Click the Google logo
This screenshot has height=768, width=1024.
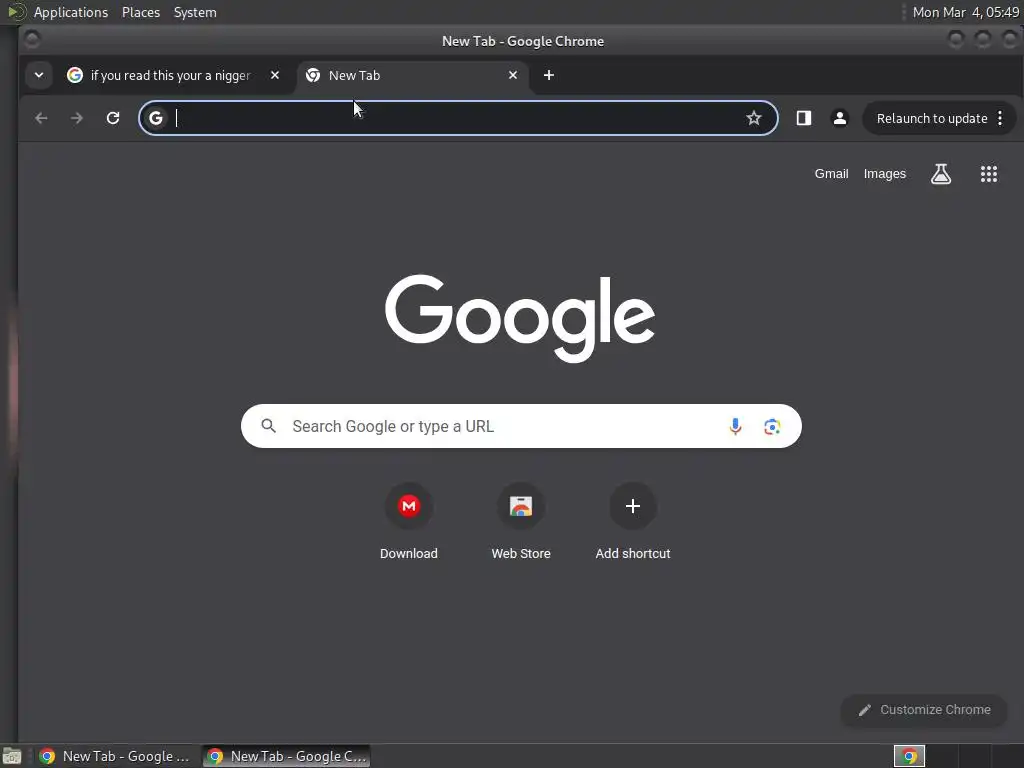point(520,318)
